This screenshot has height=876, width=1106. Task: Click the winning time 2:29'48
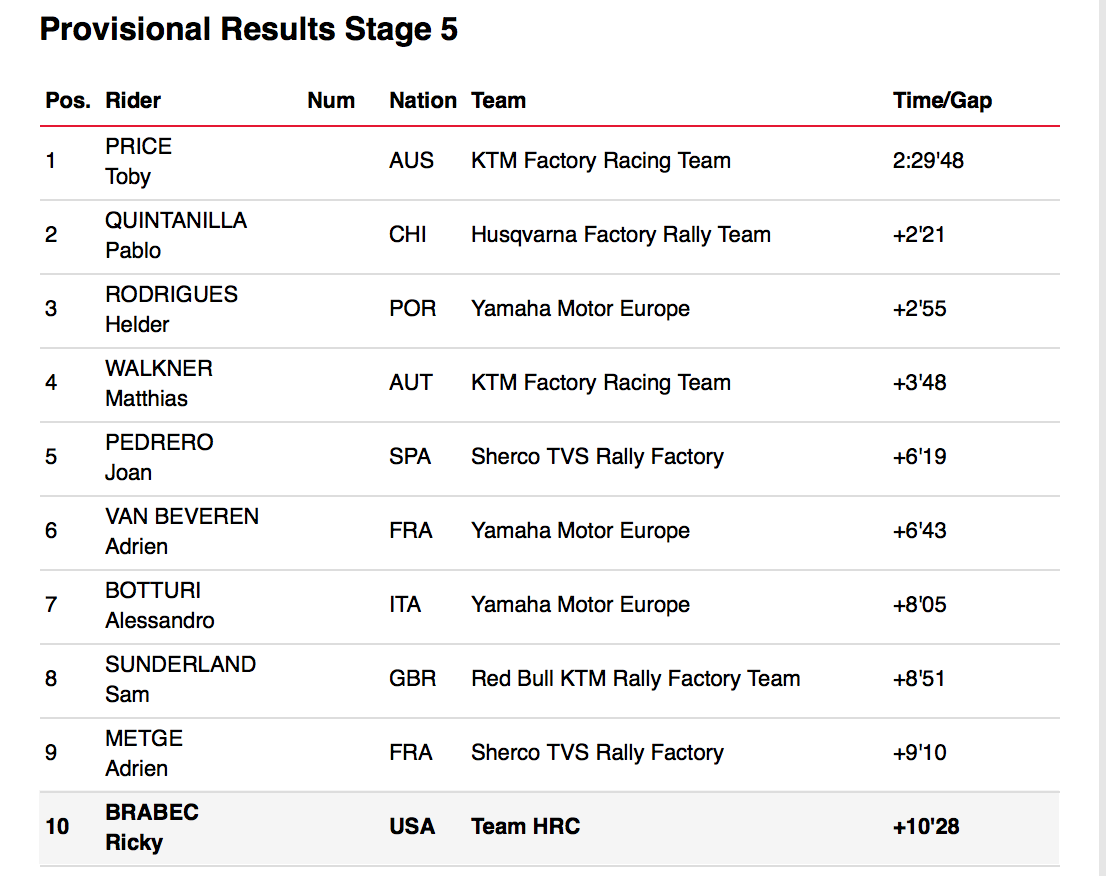coord(928,161)
